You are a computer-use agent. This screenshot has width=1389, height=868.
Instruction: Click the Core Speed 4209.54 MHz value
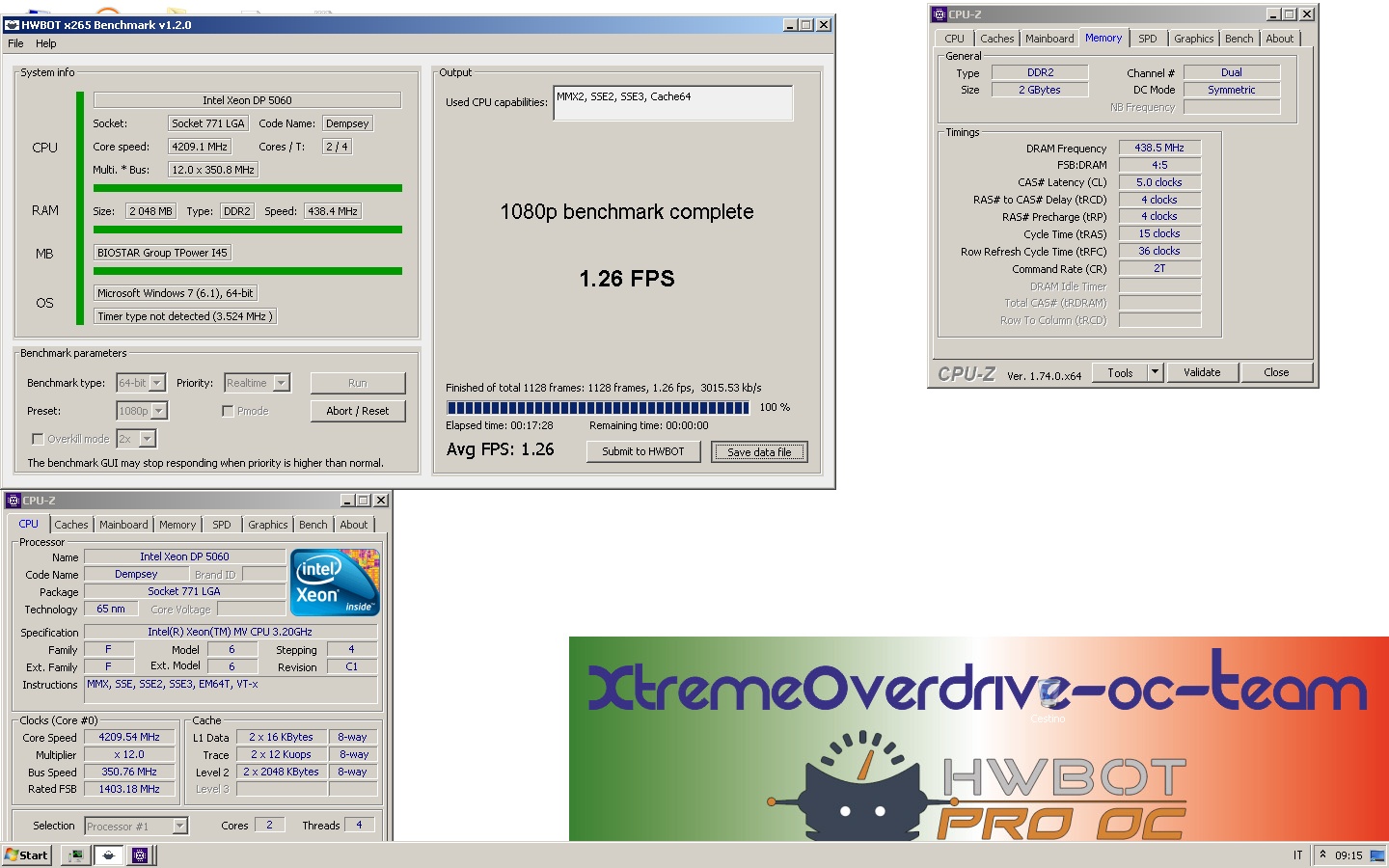coord(129,737)
